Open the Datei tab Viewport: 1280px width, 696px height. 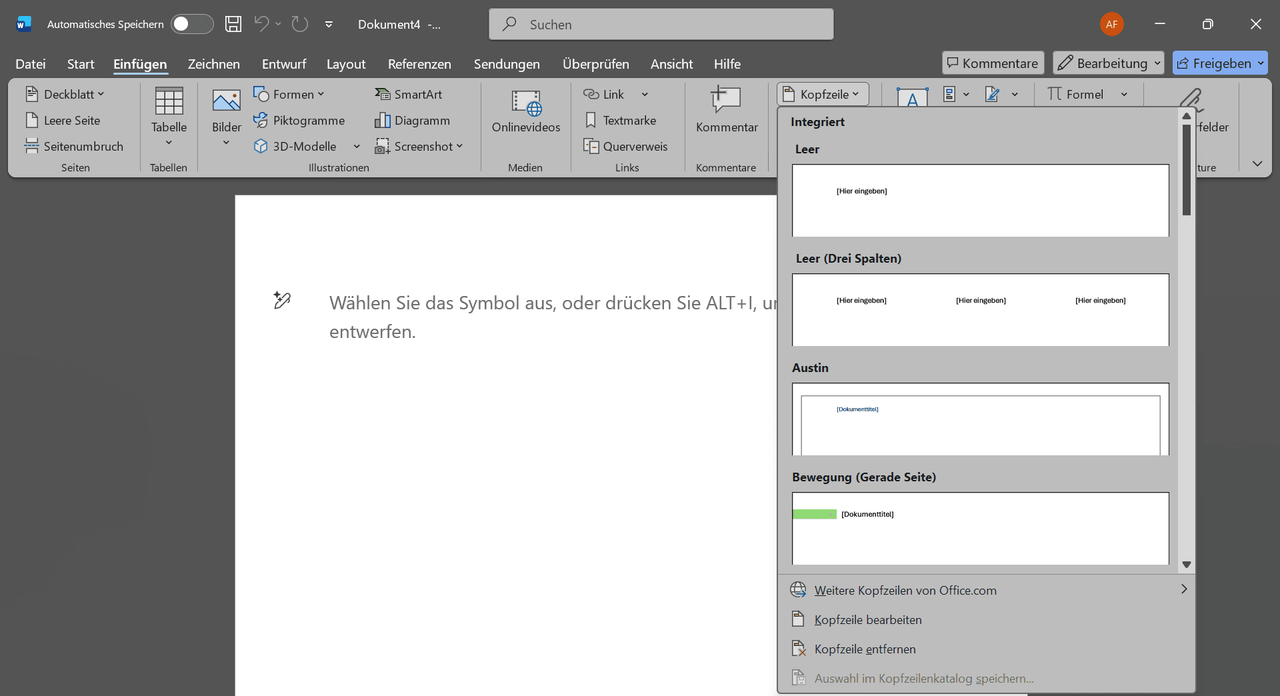click(x=30, y=63)
